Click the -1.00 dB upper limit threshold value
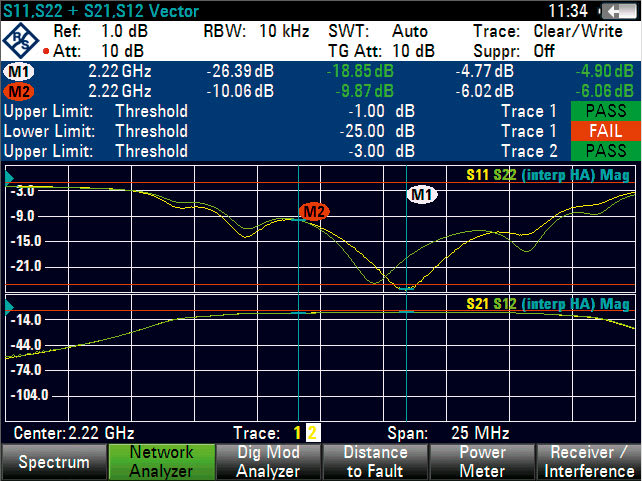The height and width of the screenshot is (481, 642). coord(382,111)
